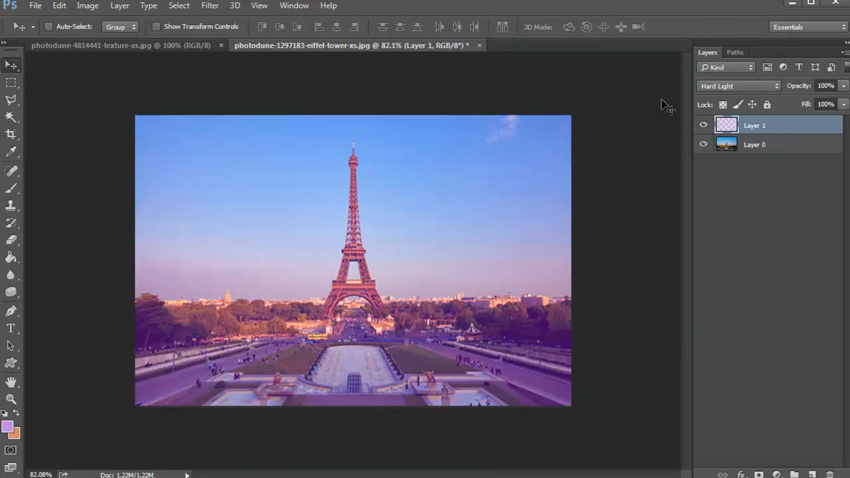Screen dimensions: 850x478
Task: Select the Rectangular Marquee tool
Action: click(11, 83)
